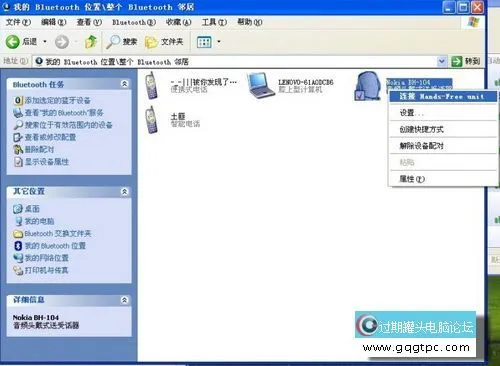Choose 连接 Hands-Free unit in context menu

click(443, 97)
